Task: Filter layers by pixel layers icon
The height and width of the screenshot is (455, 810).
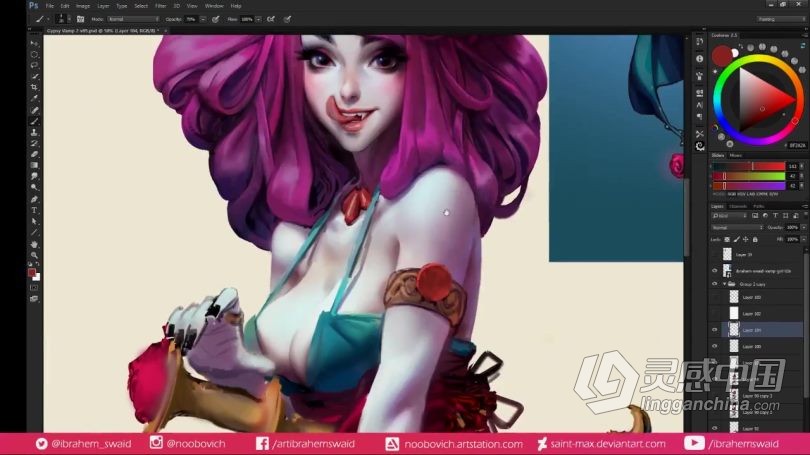Action: coord(755,215)
